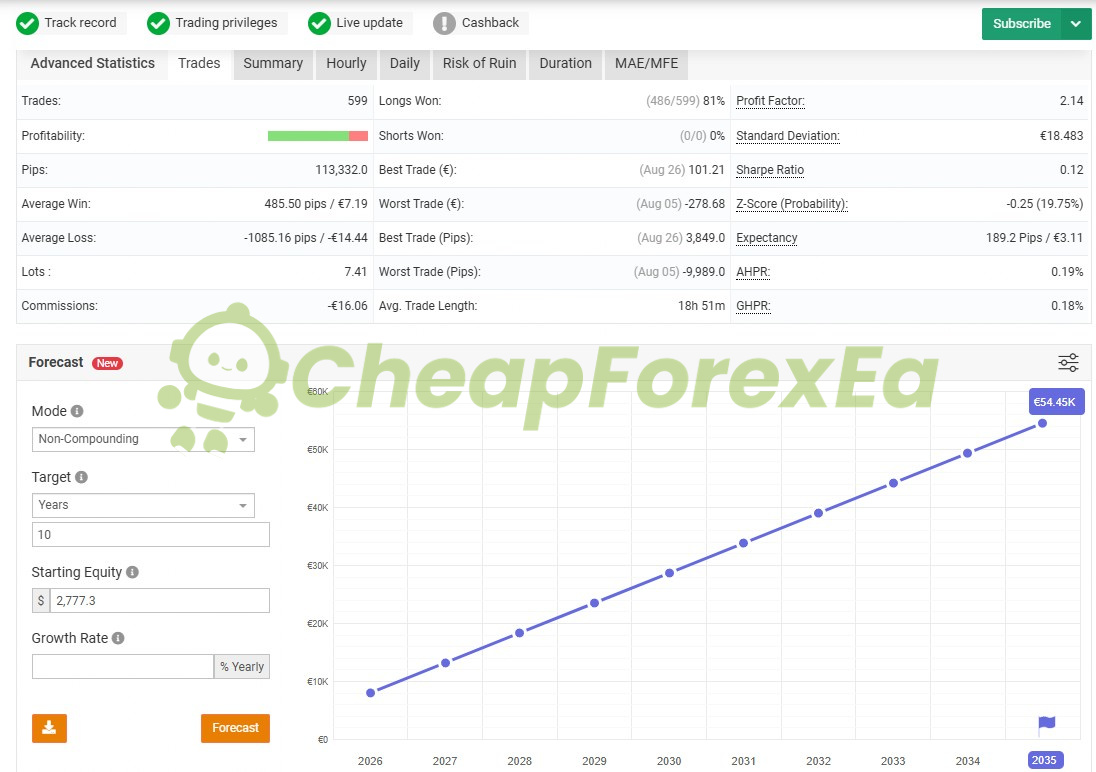
Task: Click the Profit Factor label link
Action: pyautogui.click(x=770, y=101)
